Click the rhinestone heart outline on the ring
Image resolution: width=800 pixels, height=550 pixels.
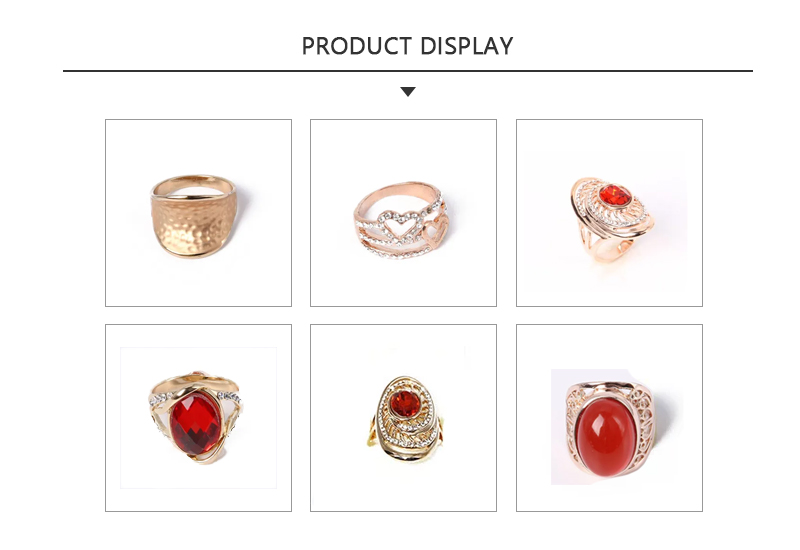click(399, 226)
